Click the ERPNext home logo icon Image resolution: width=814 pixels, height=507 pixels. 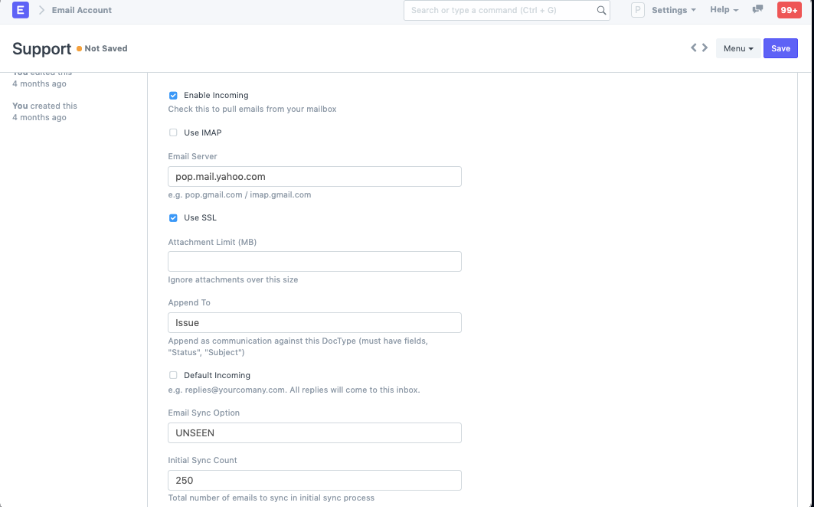21,10
